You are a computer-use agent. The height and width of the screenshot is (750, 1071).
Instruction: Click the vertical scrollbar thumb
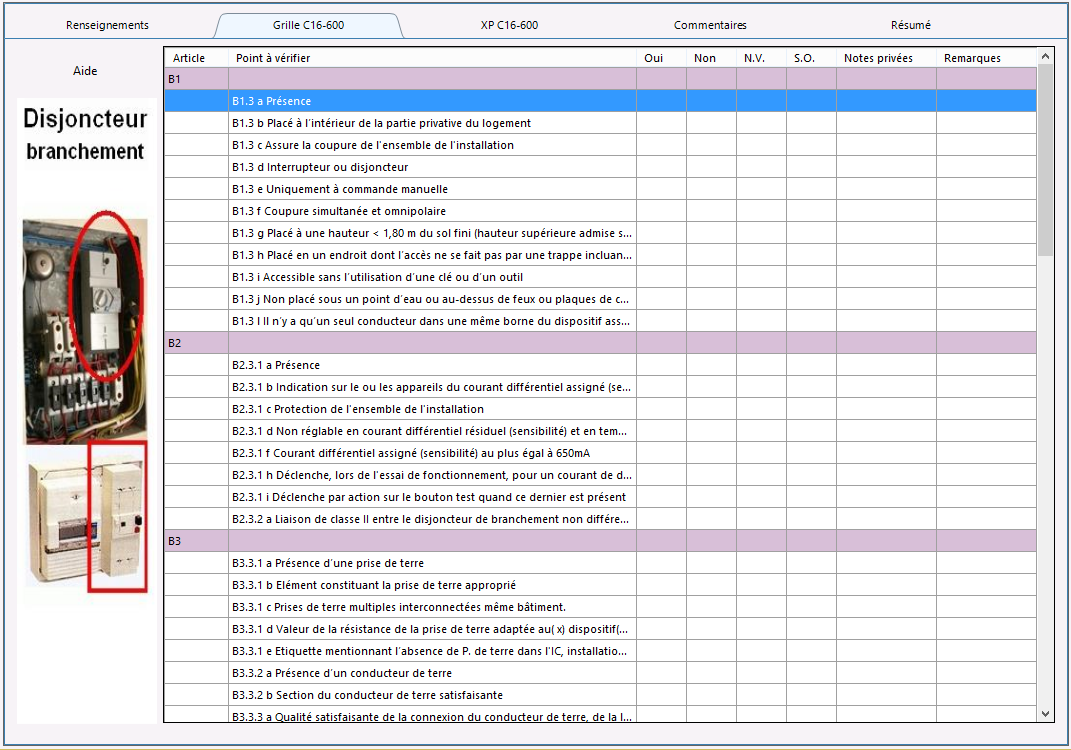(x=1045, y=160)
